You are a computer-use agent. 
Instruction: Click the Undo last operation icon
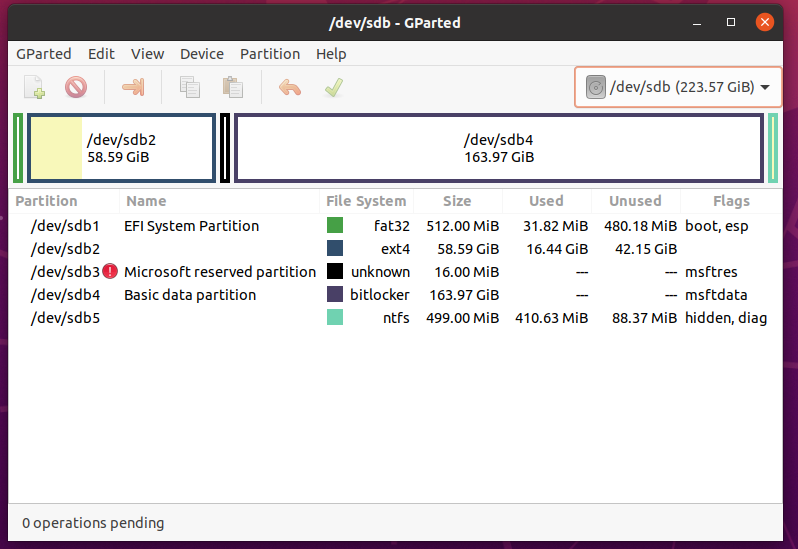click(290, 88)
